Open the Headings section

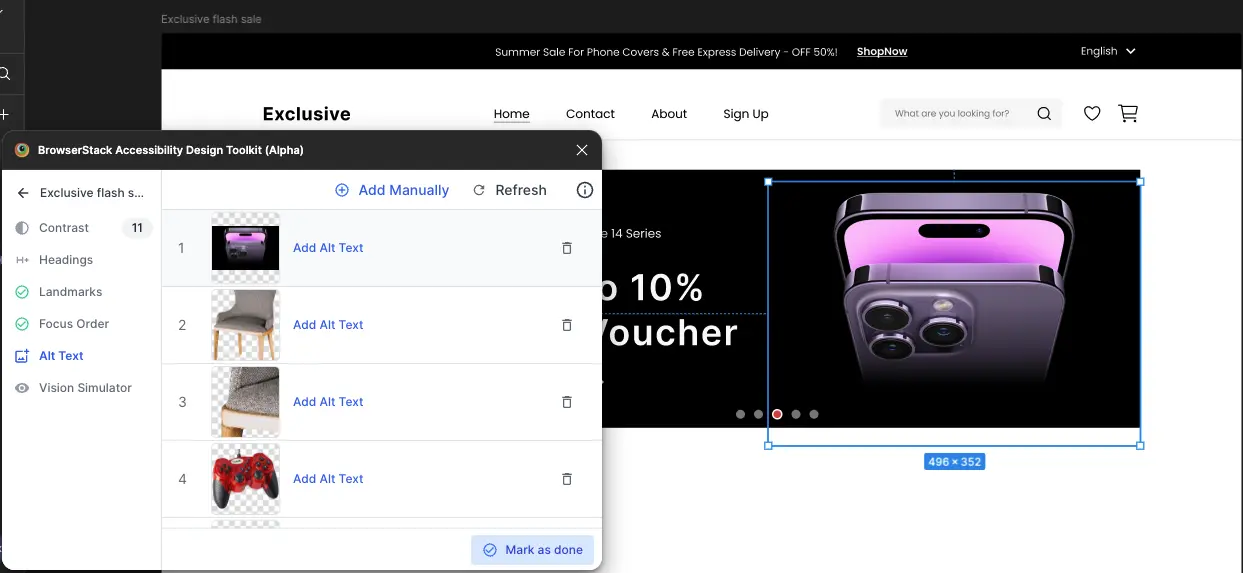(65, 260)
